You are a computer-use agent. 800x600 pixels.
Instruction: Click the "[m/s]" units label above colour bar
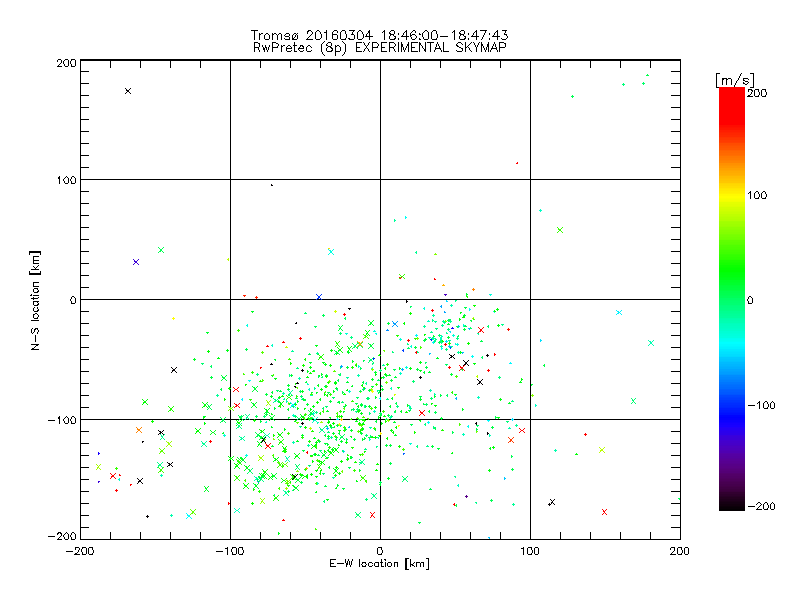coord(734,80)
